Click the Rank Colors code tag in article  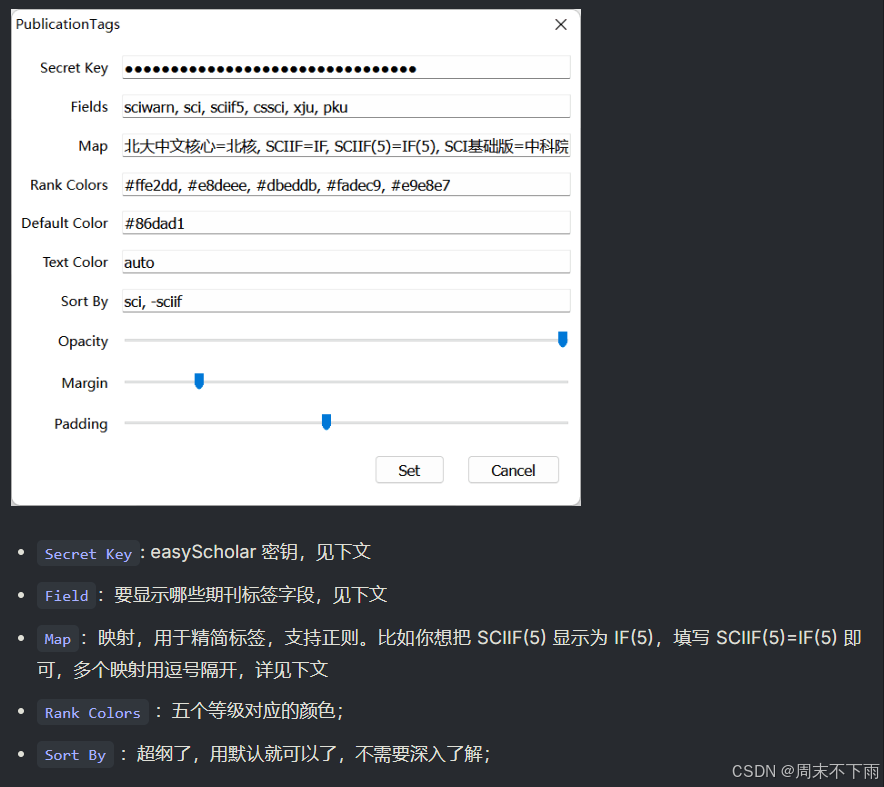(92, 713)
